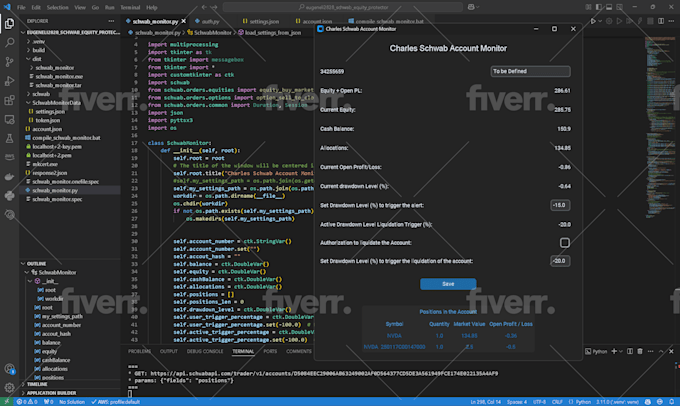The image size is (680, 406).
Task: Click SchwabMonitor in the breadcrumb bar
Action: pyautogui.click(x=212, y=33)
